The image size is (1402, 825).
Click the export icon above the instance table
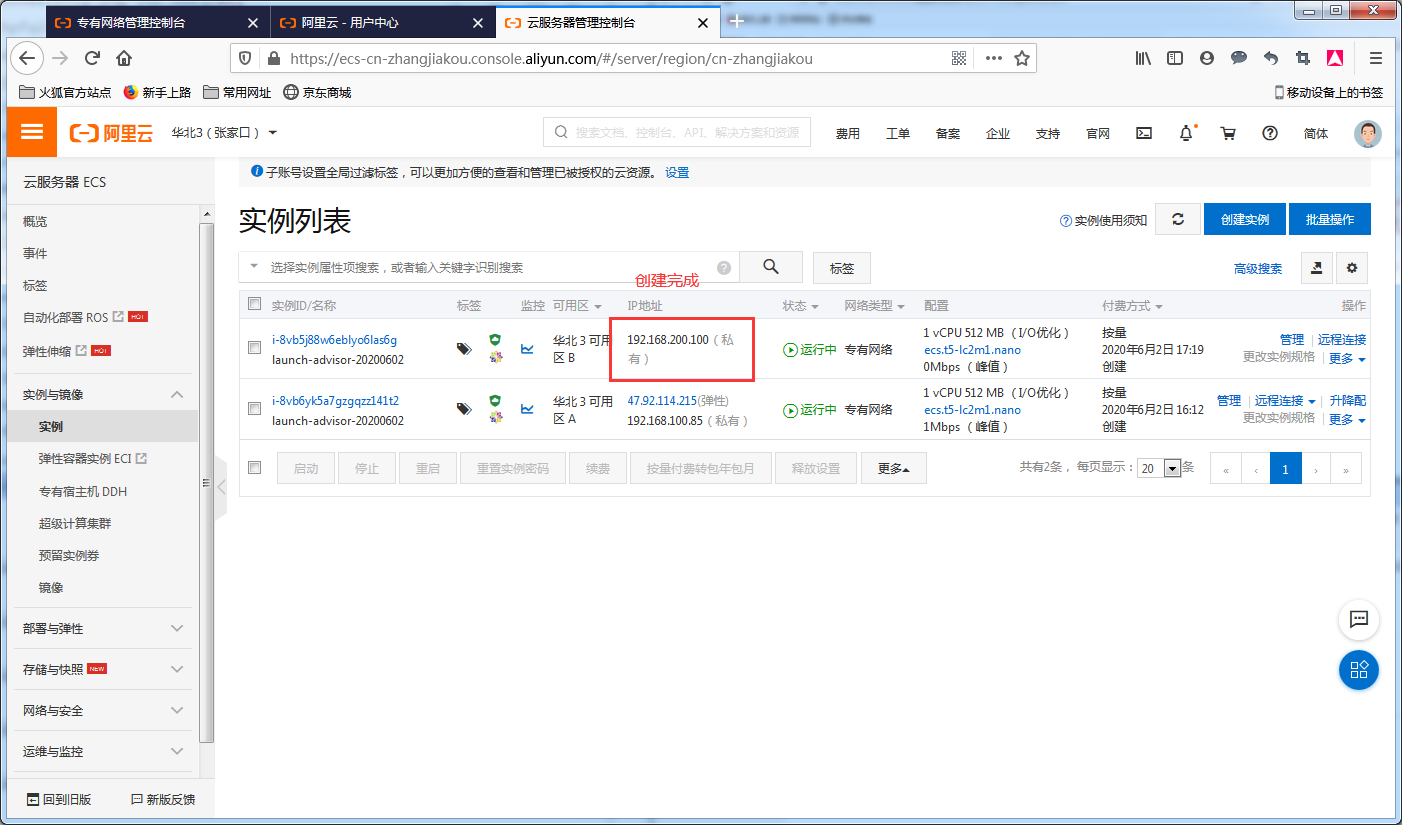click(1315, 267)
